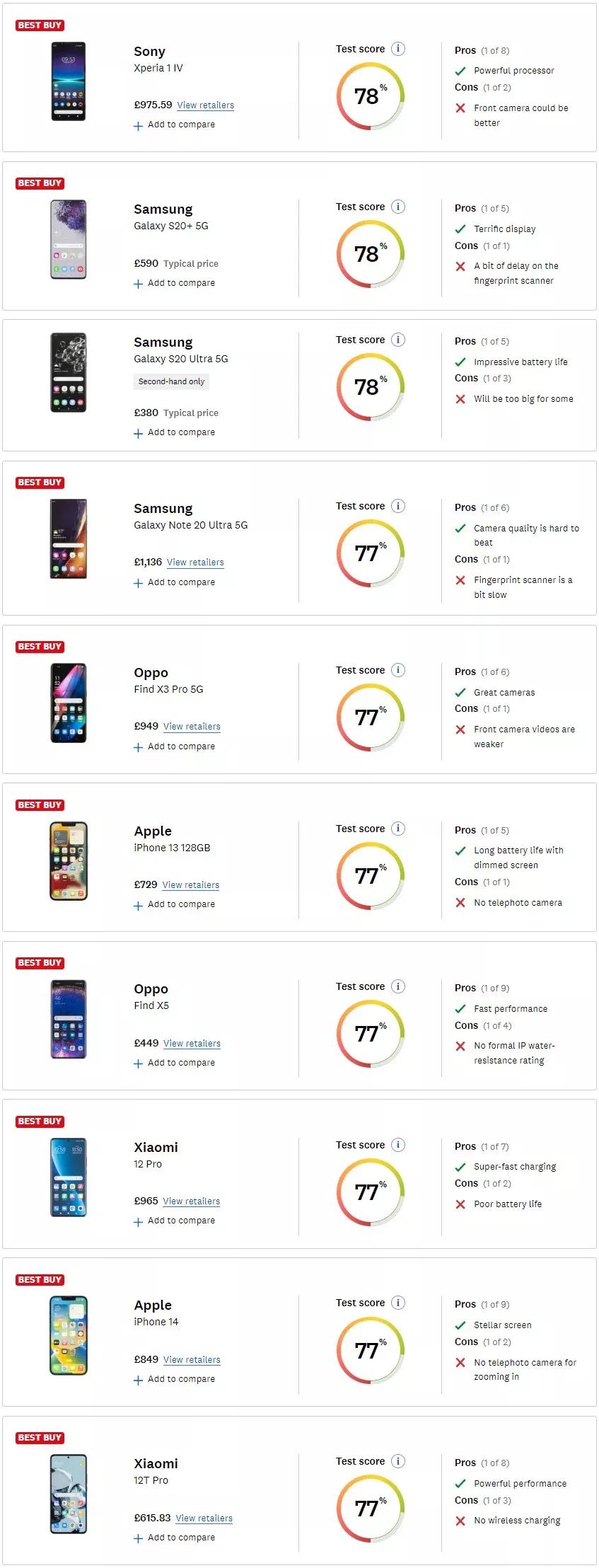Show Test score info for Galaxy S20 Ultra 5G
599x1568 pixels.
(x=398, y=340)
